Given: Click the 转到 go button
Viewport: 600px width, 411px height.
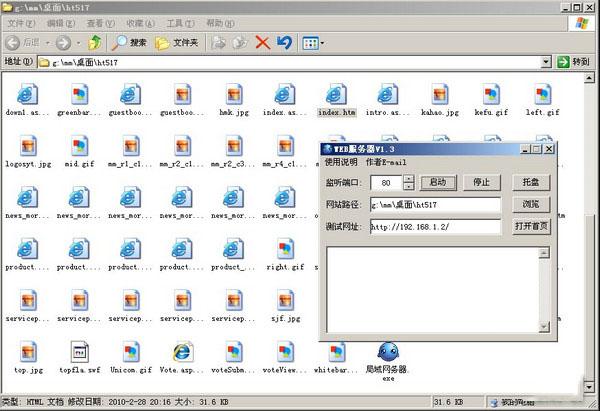Looking at the screenshot, I should click(573, 62).
